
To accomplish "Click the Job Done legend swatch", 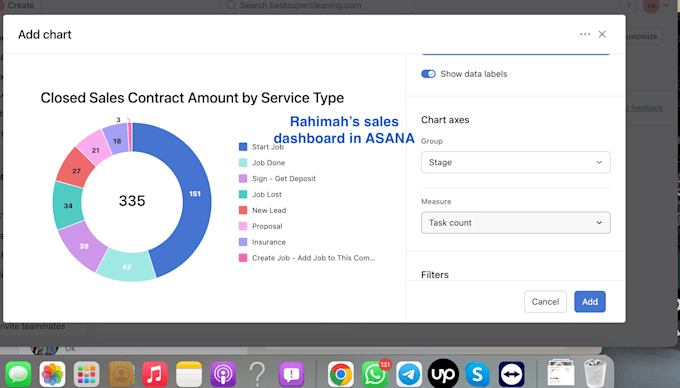I will pos(243,163).
